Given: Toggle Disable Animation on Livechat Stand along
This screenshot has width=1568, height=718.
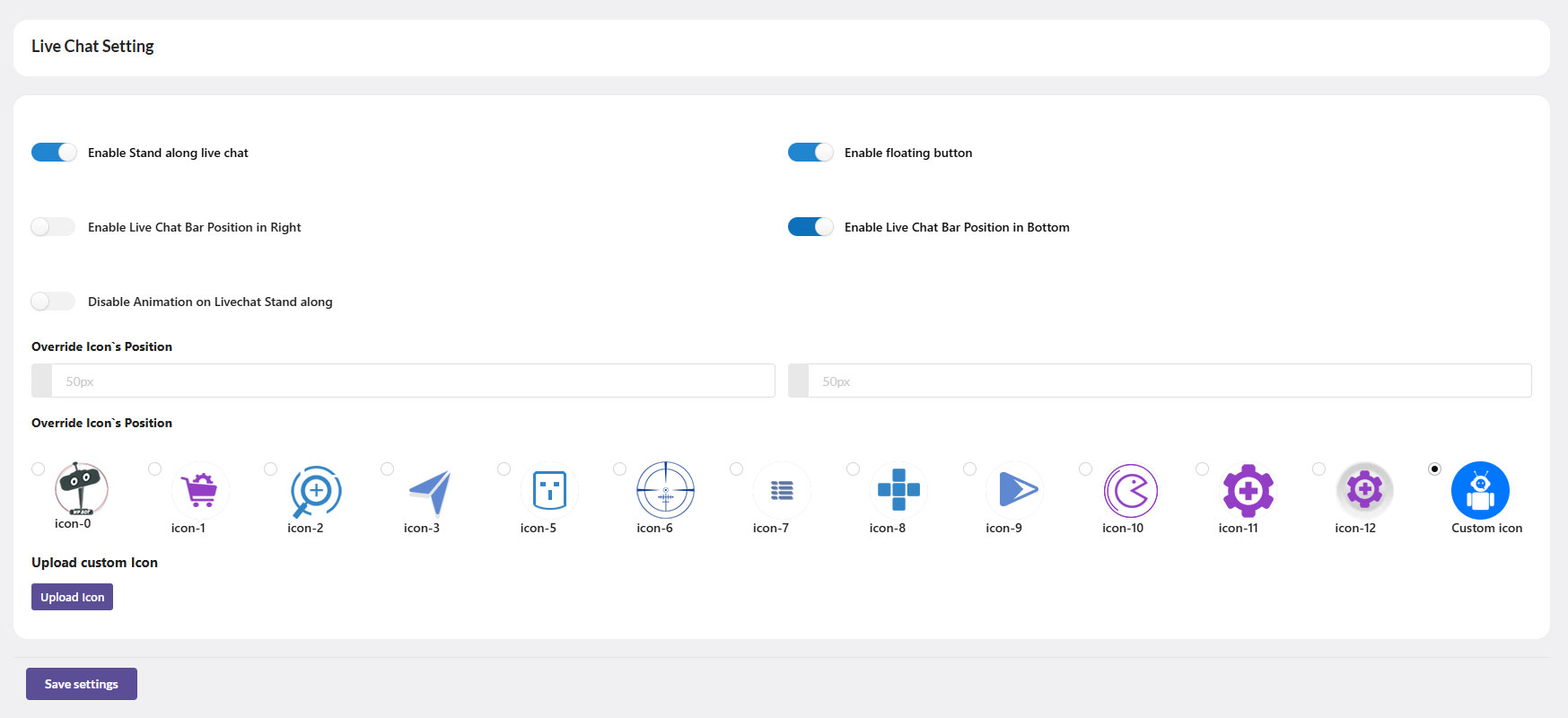Looking at the screenshot, I should pyautogui.click(x=54, y=302).
